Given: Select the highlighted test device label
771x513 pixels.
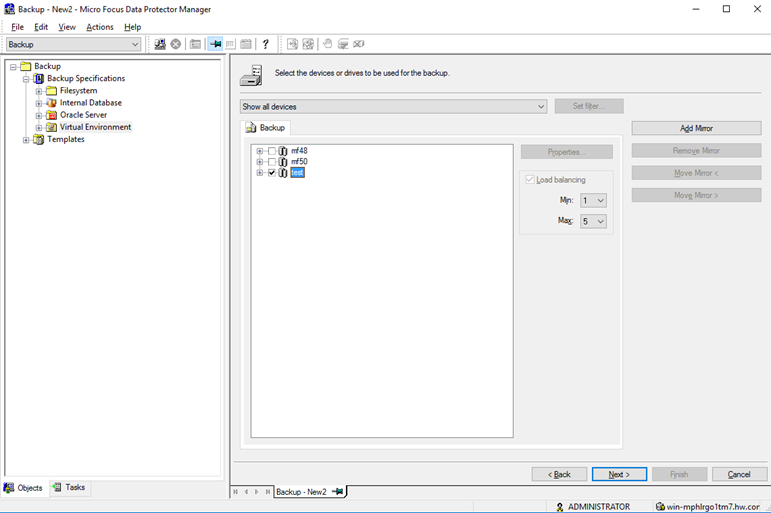Looking at the screenshot, I should 297,173.
